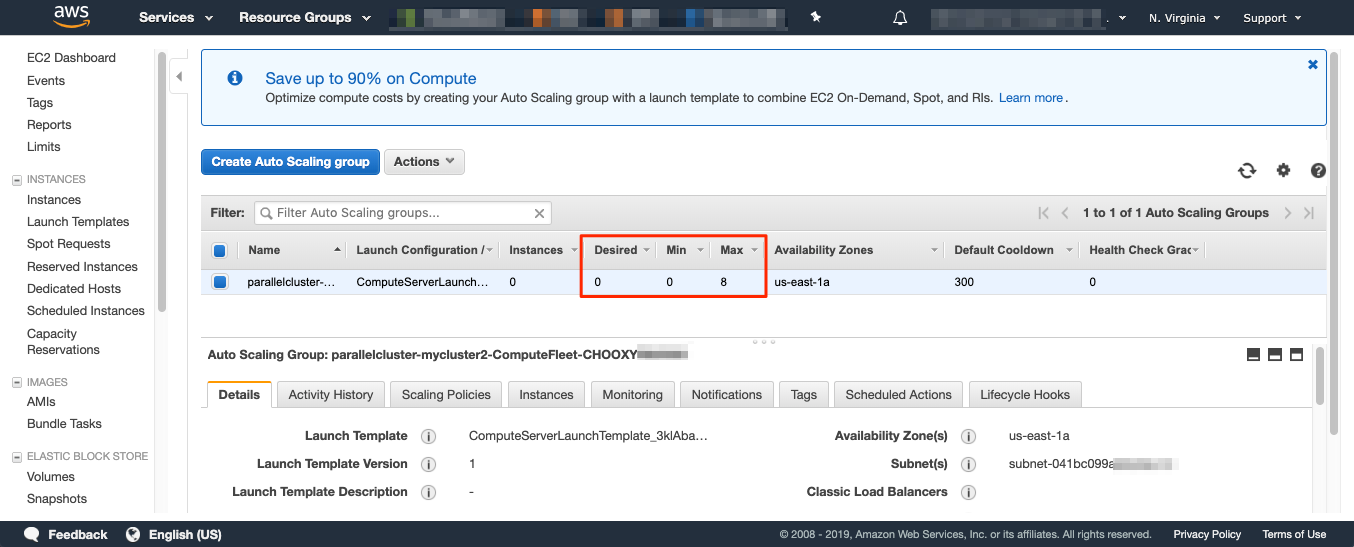Image resolution: width=1354 pixels, height=547 pixels.
Task: Open the Terms of Use link
Action: pos(1294,534)
